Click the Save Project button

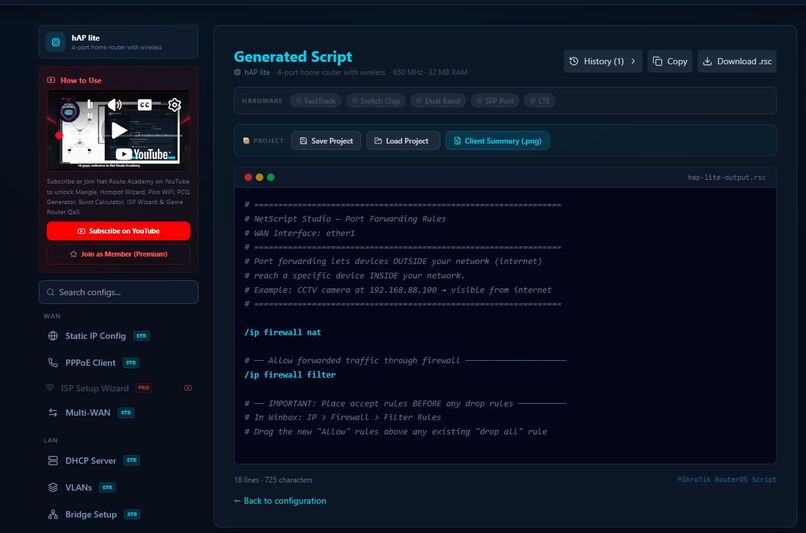[x=326, y=141]
